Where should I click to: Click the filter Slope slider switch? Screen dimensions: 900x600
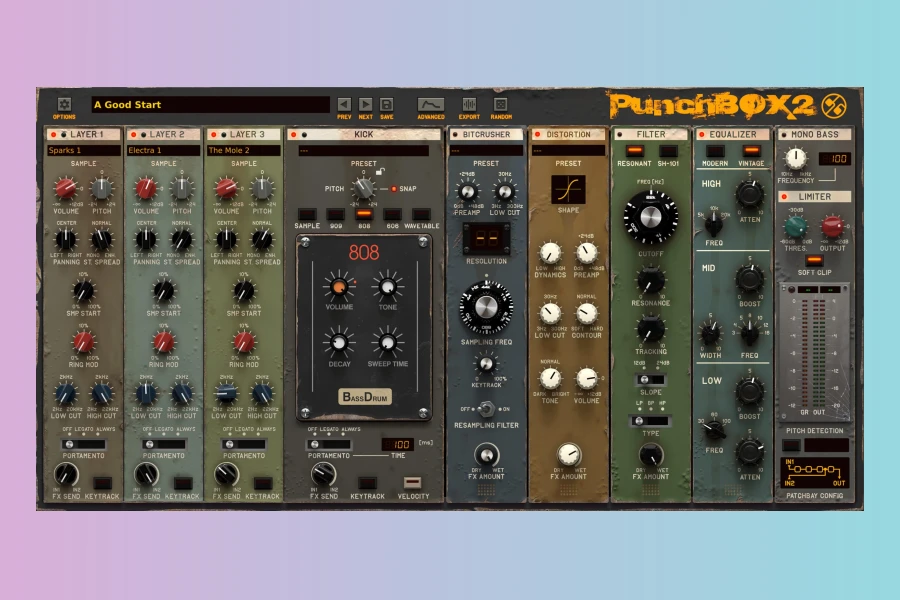(650, 380)
